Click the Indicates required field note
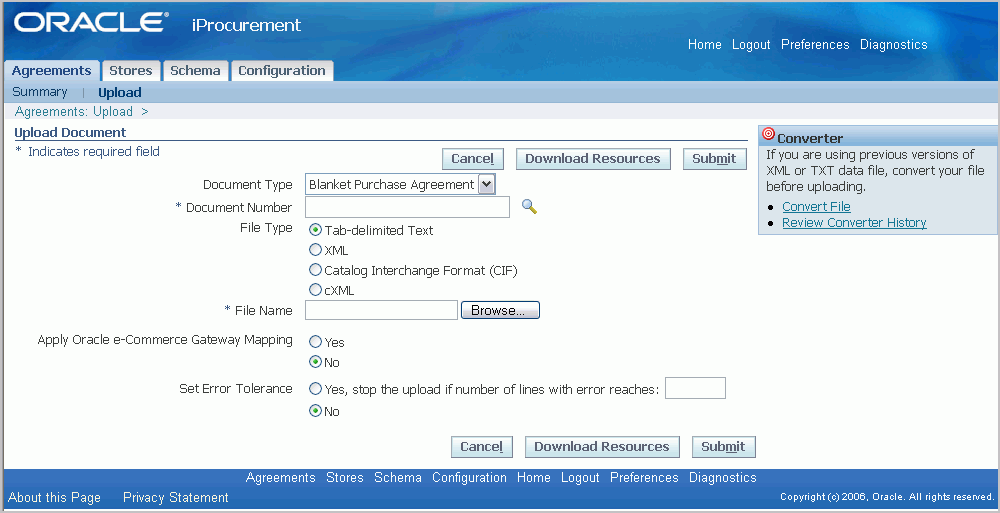1000x513 pixels. click(x=94, y=151)
